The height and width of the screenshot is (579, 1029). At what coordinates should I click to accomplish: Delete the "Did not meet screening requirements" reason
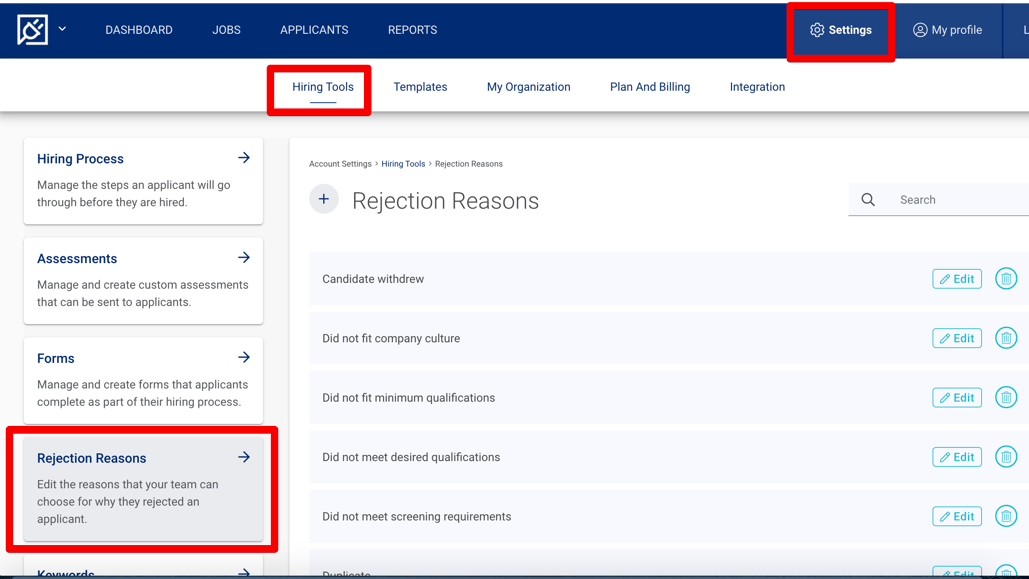click(x=1006, y=516)
